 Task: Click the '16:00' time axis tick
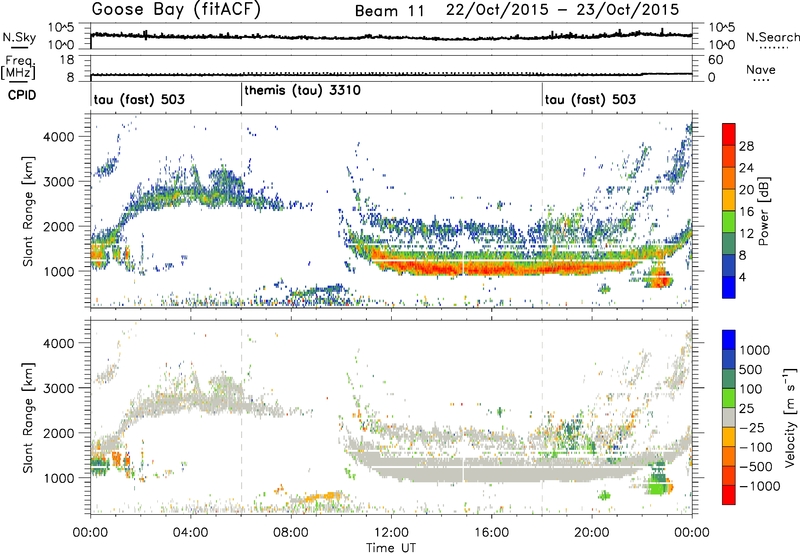491,533
